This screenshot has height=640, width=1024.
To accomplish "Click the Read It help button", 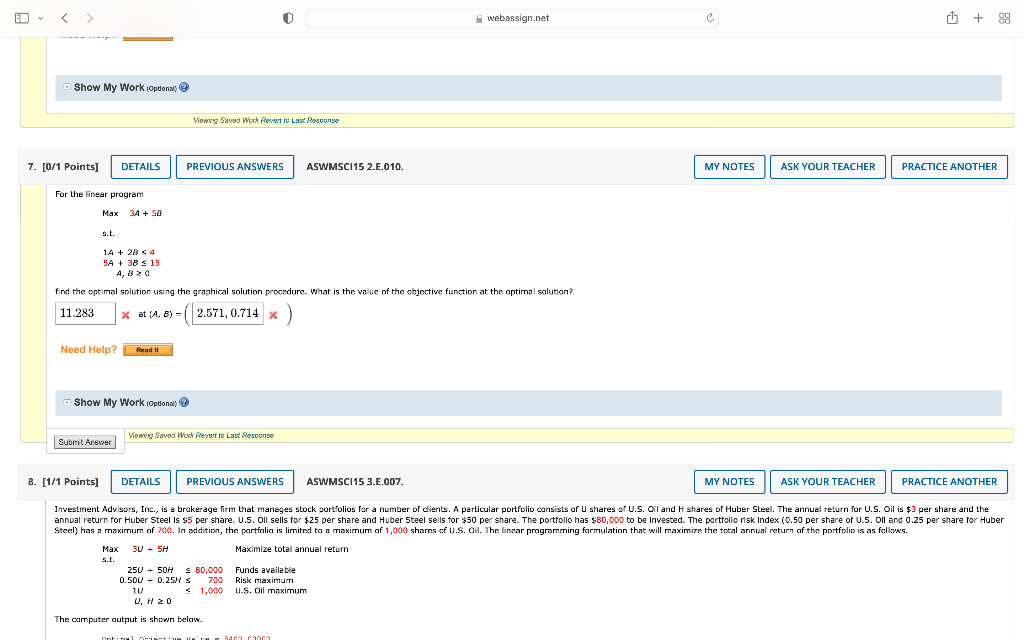I will coord(147,349).
